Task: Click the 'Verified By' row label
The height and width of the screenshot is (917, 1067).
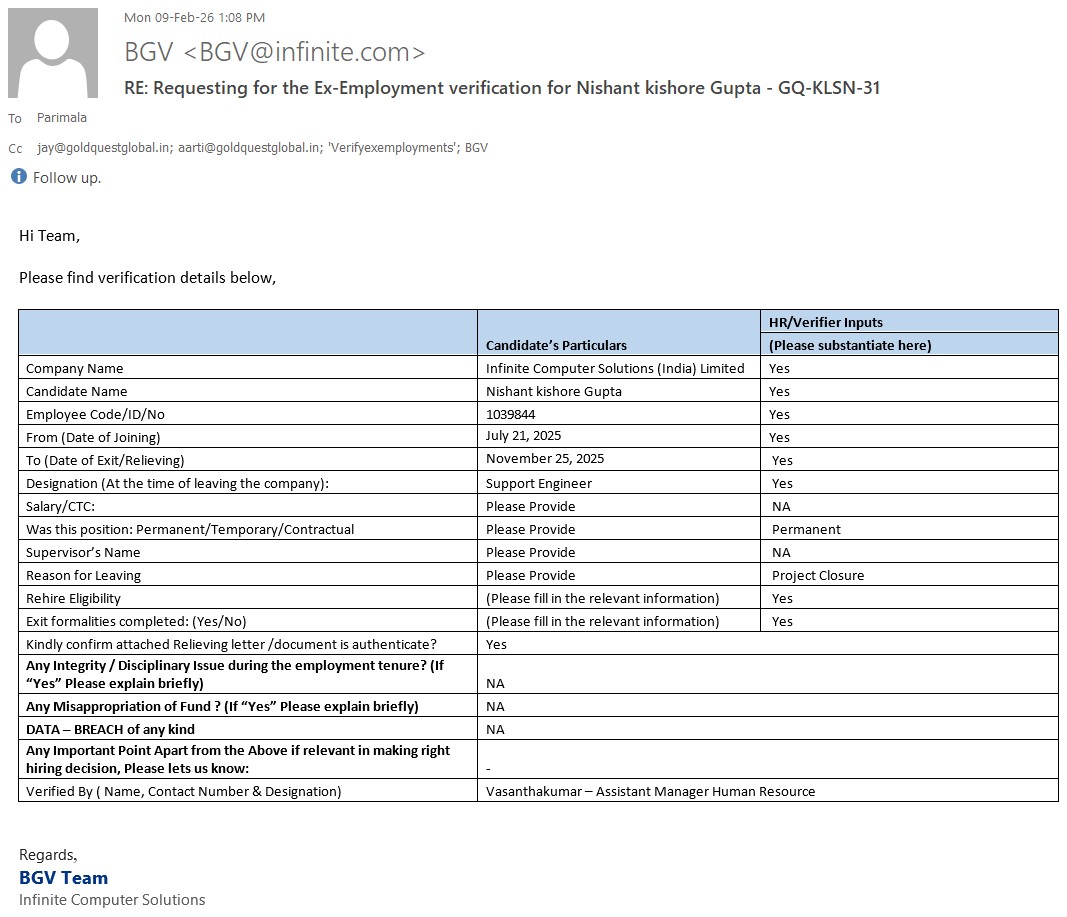Action: 183,791
